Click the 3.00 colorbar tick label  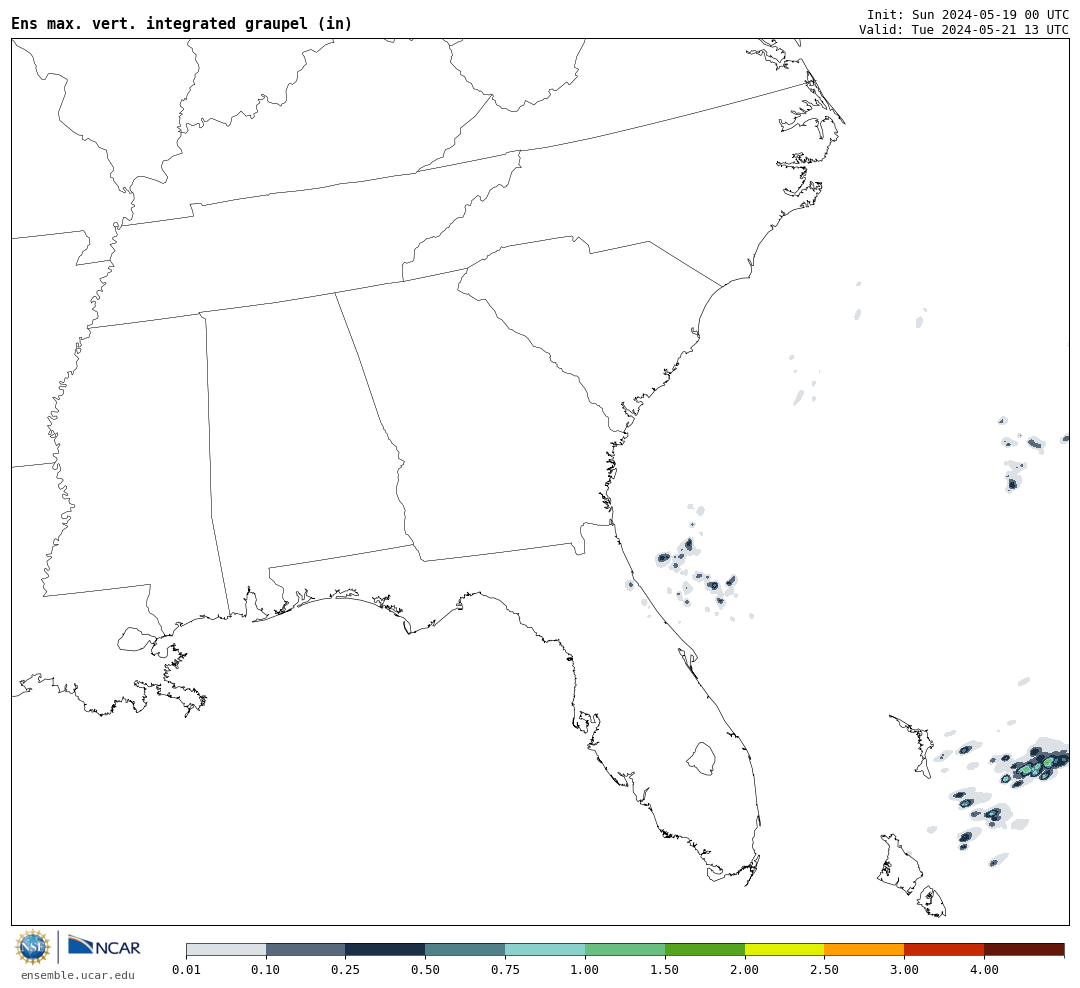pos(904,969)
